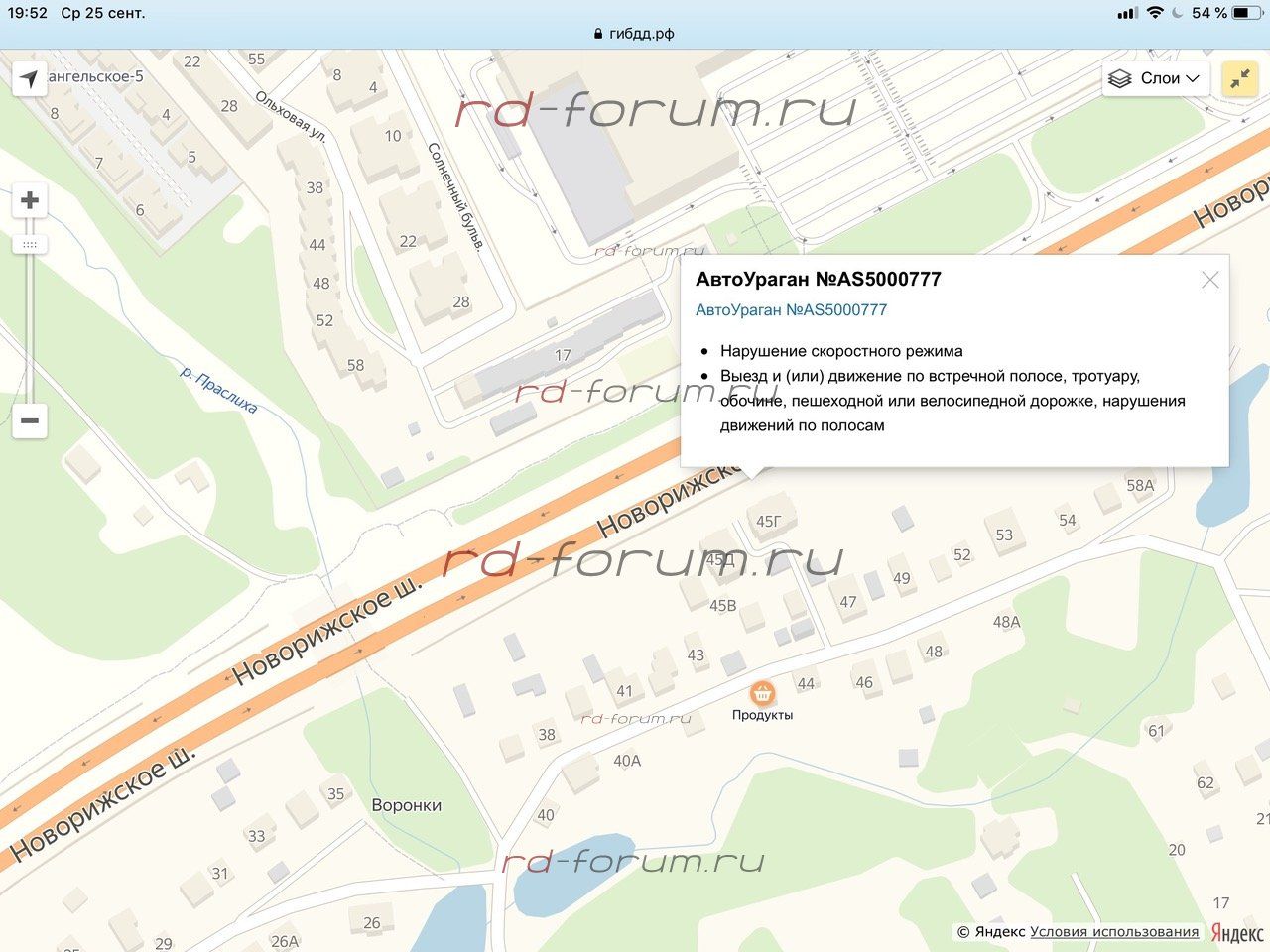The height and width of the screenshot is (952, 1270).
Task: Click the Ольховая ул. street label
Action: [x=291, y=118]
